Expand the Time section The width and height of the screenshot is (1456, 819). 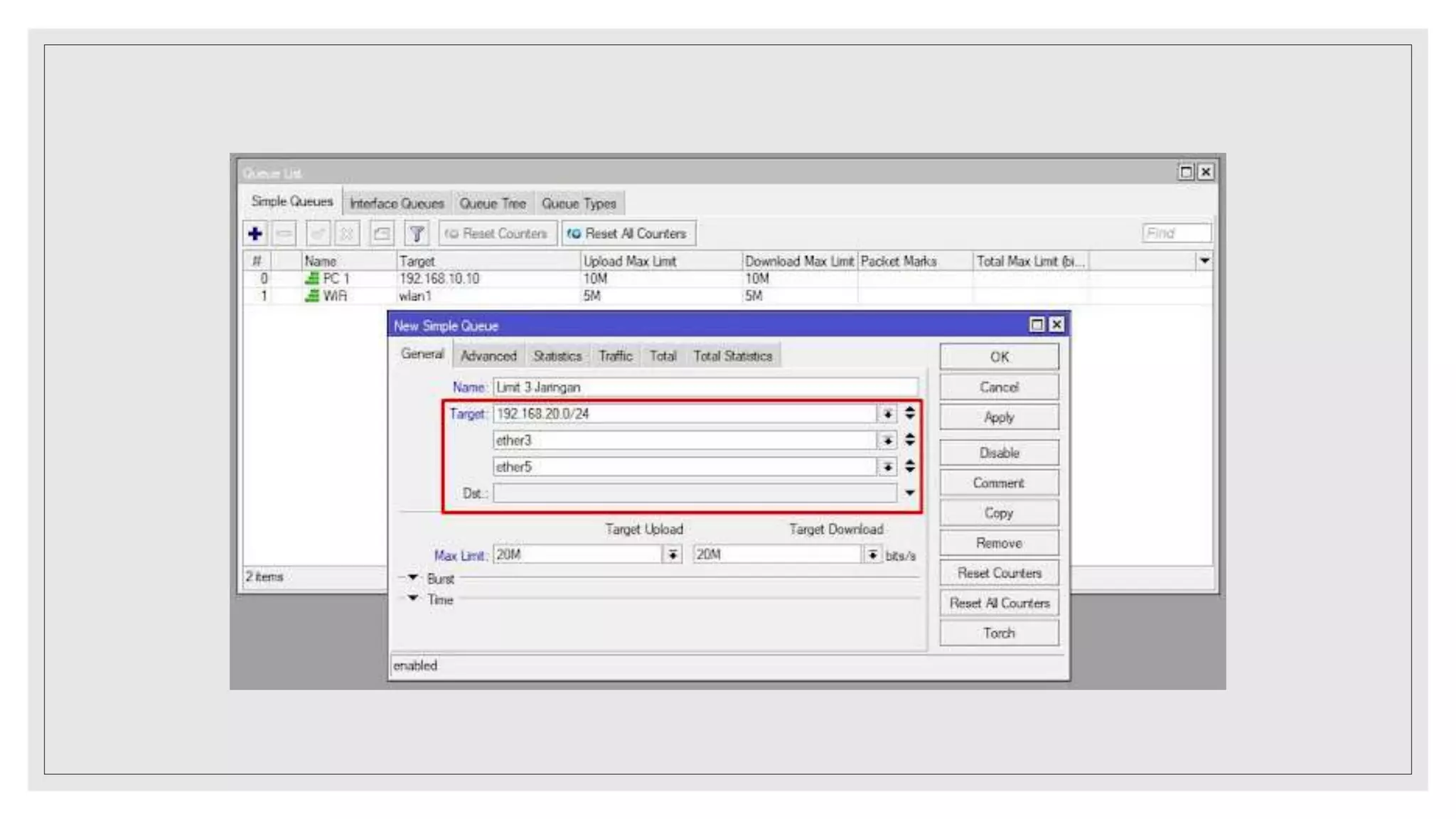413,599
